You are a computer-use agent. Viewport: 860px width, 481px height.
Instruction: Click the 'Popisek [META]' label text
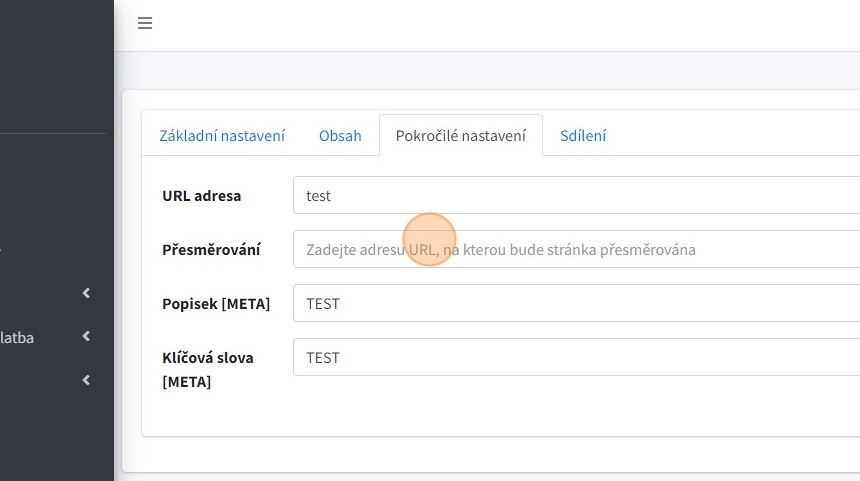tap(216, 304)
